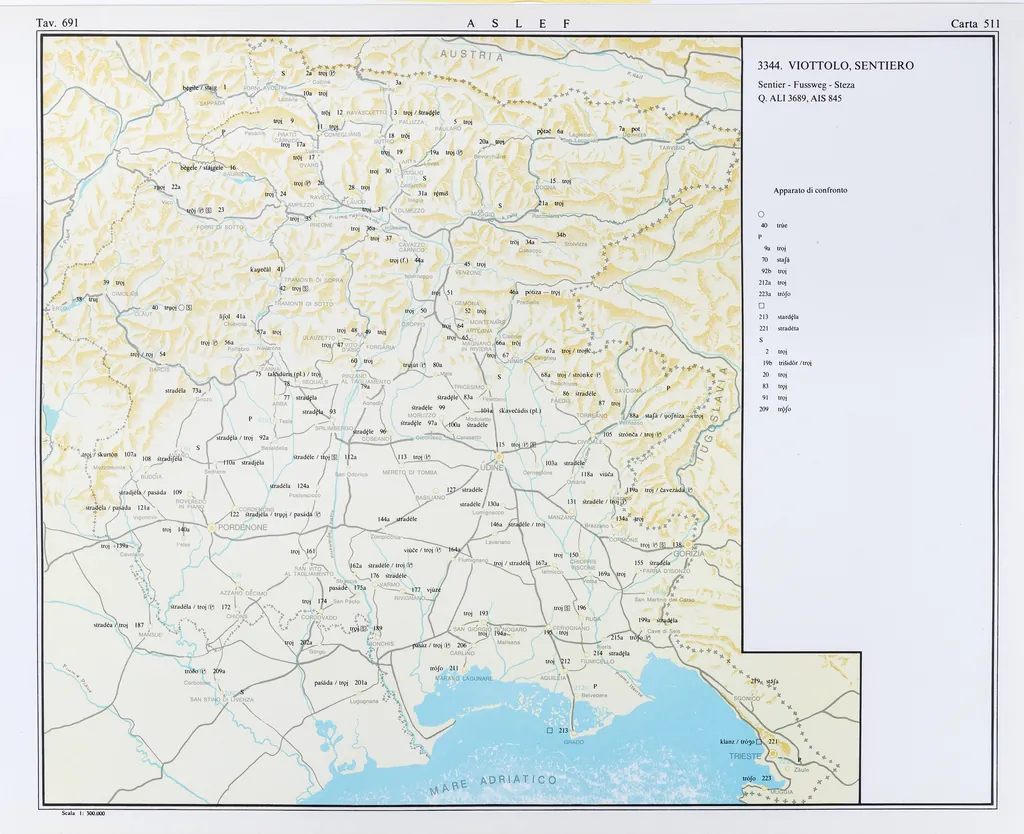This screenshot has height=834, width=1024.
Task: Click legend entry '19b trišadôr / troj'
Action: coord(787,363)
